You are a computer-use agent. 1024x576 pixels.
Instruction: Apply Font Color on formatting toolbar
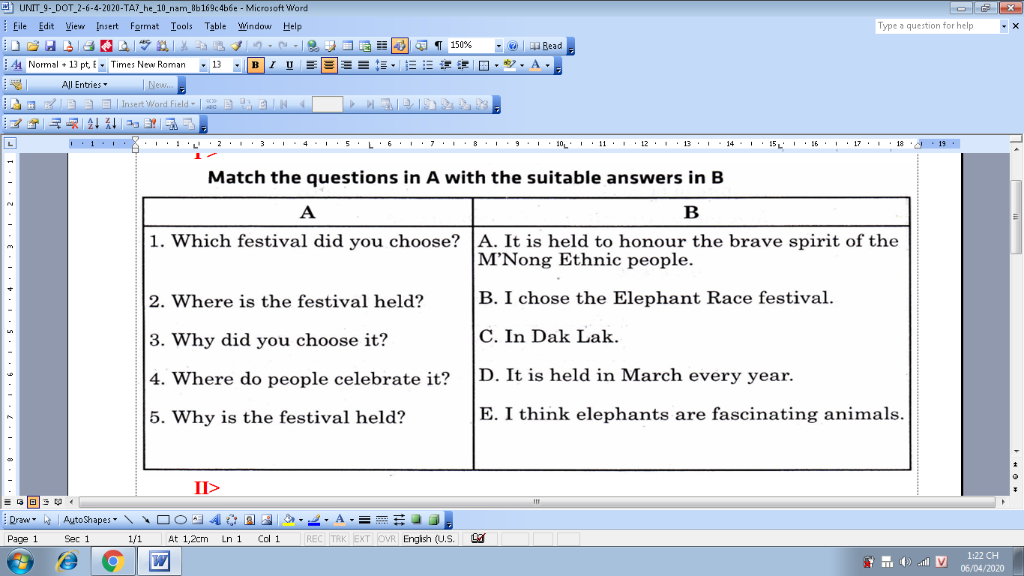(536, 65)
